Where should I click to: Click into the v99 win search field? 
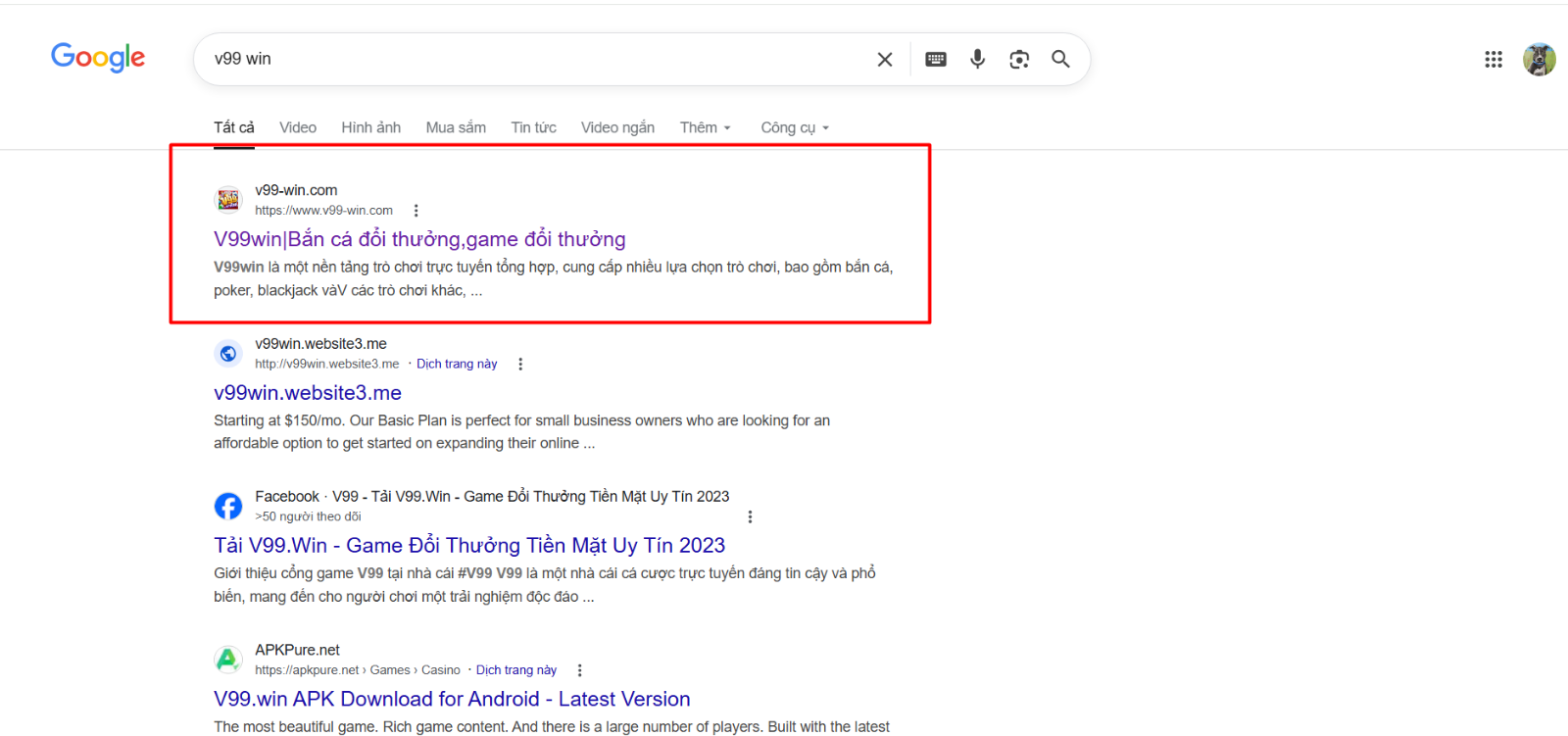539,59
